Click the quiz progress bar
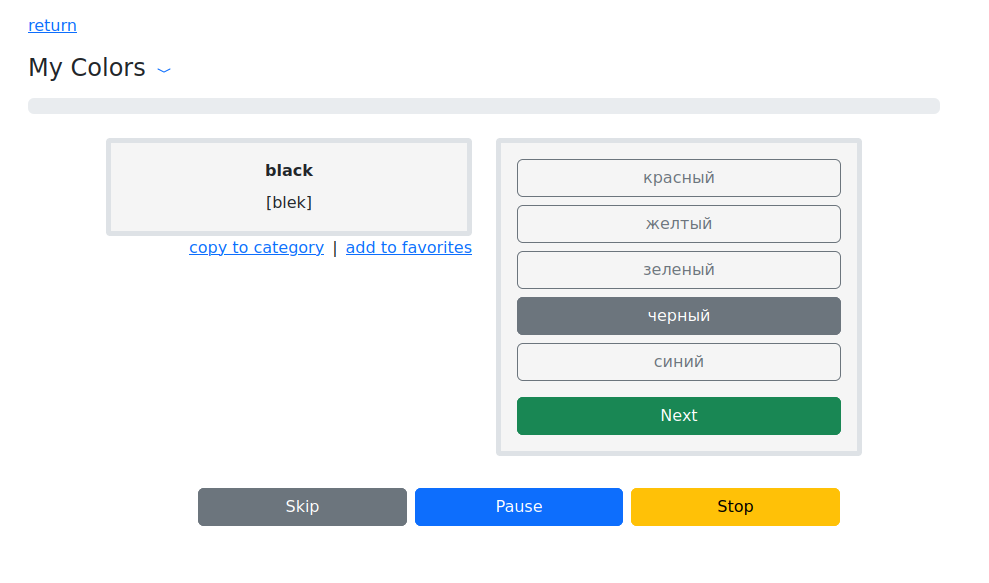The height and width of the screenshot is (583, 989). tap(483, 106)
